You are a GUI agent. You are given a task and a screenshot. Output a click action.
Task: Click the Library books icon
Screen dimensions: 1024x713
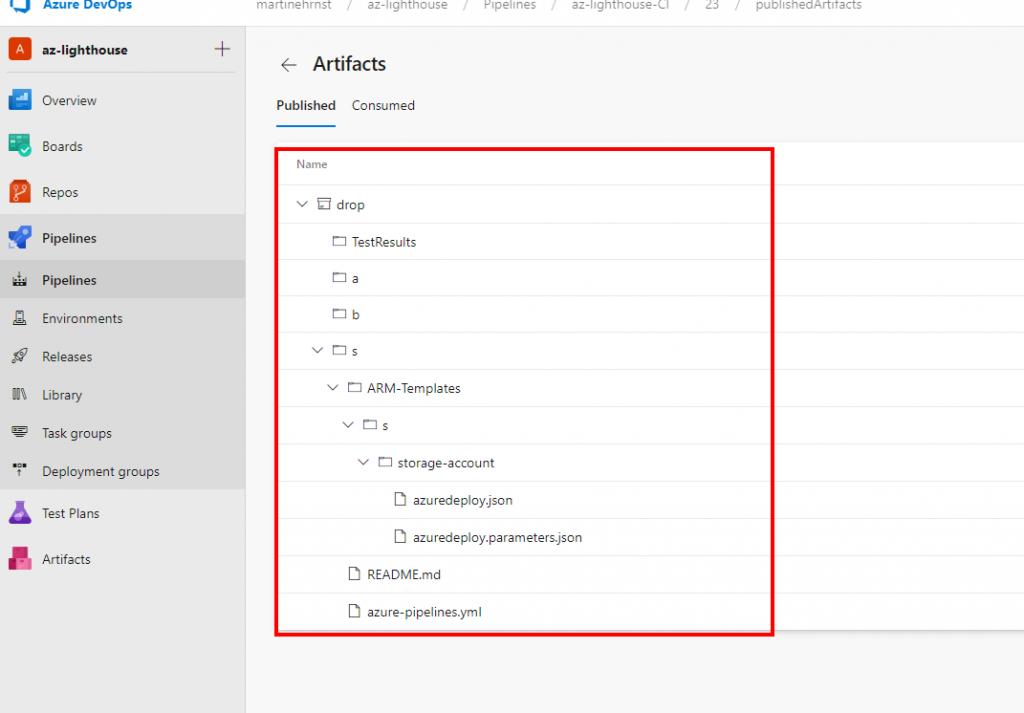(20, 394)
